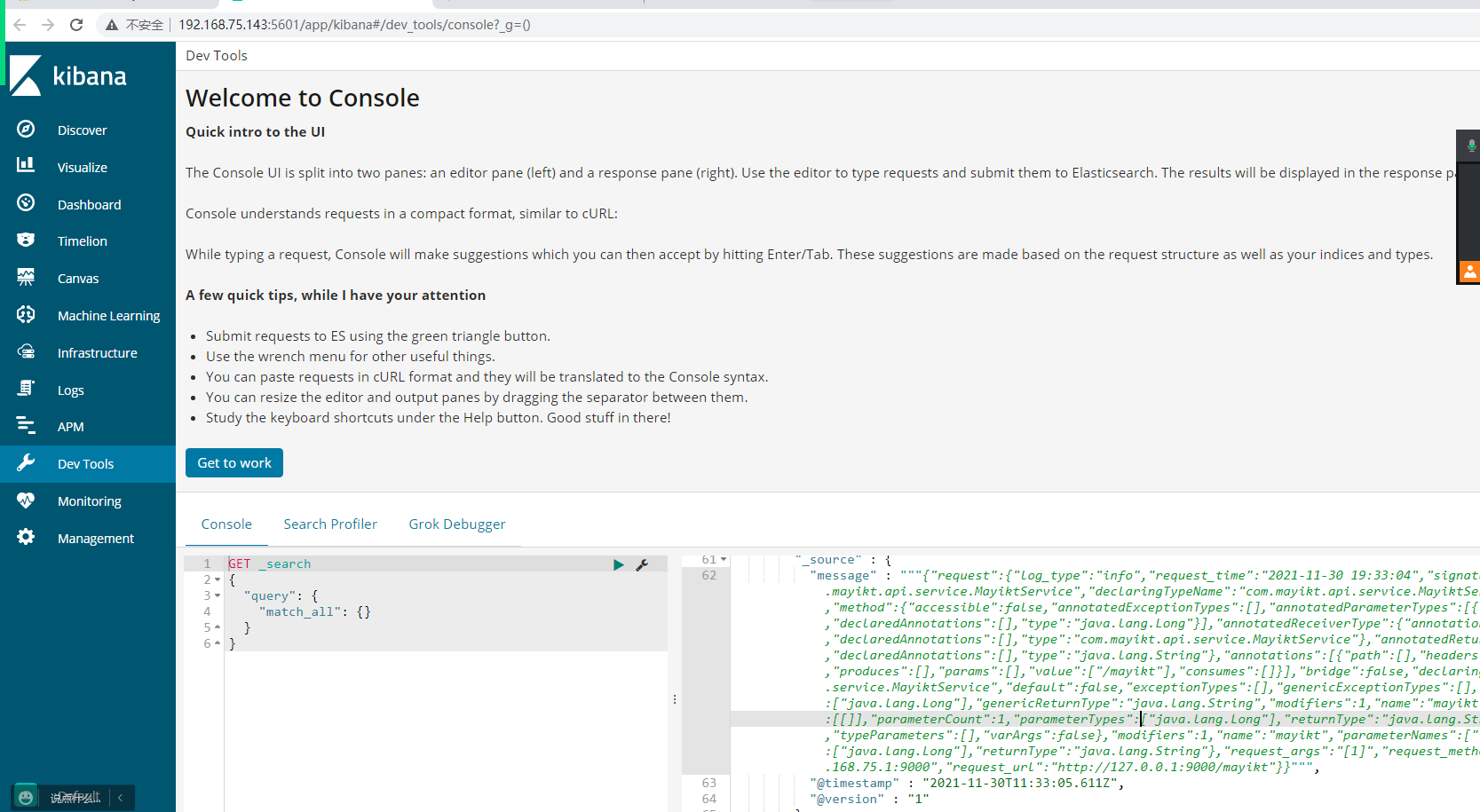Click the "@timestamp" response line
This screenshot has height=812, width=1480.
coord(968,783)
